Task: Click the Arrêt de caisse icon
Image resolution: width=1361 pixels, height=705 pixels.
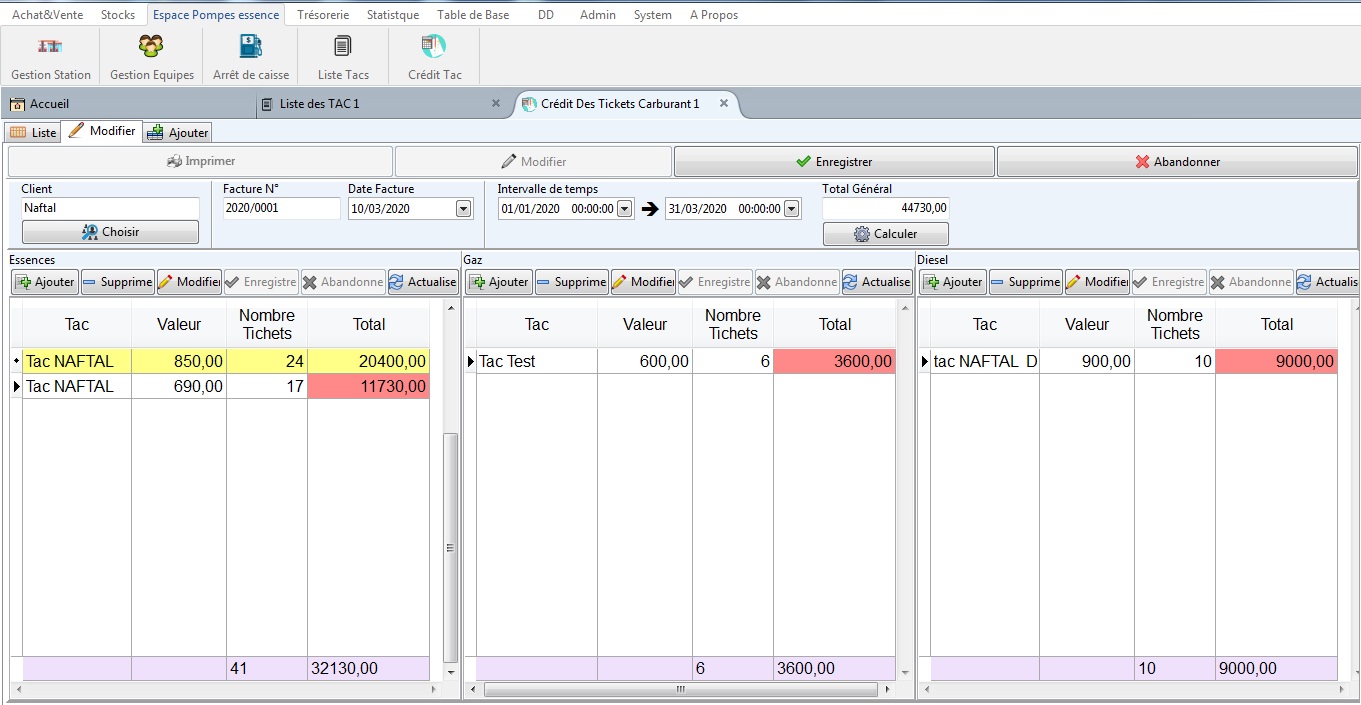Action: (250, 57)
